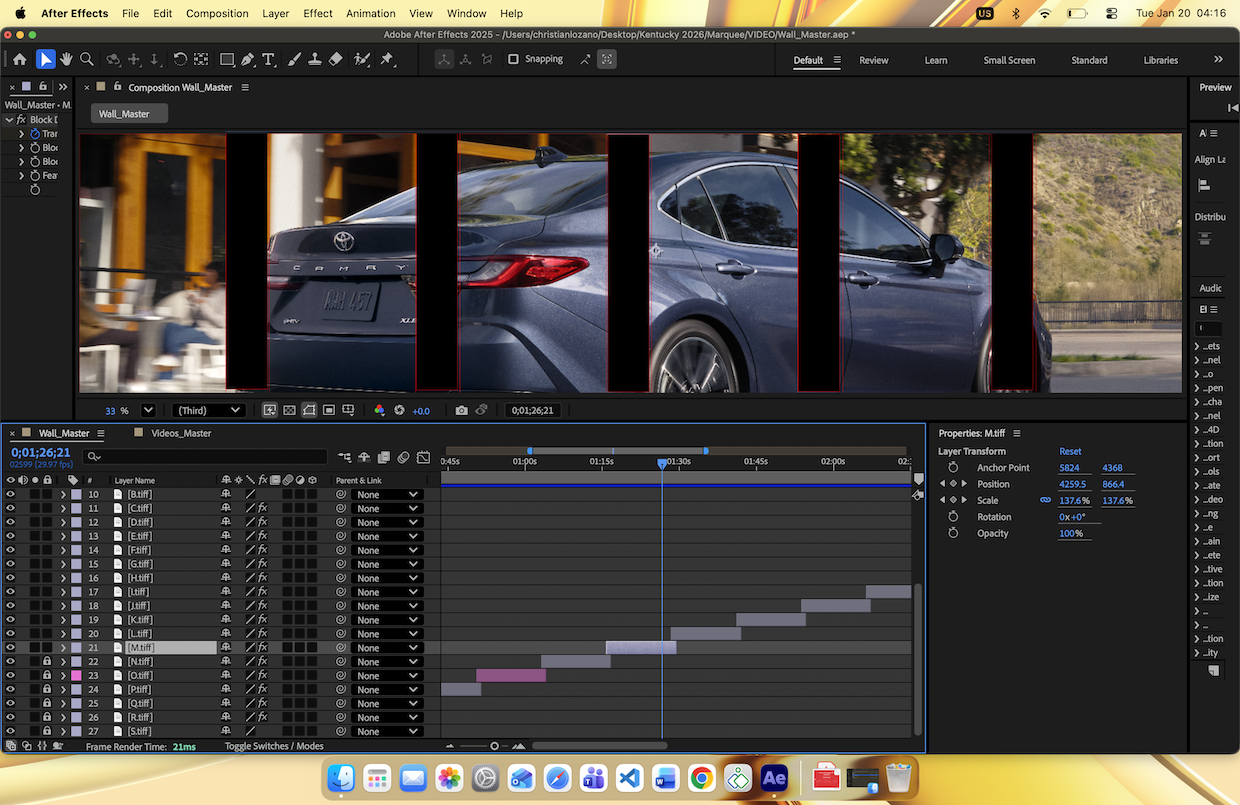Open Parent dropdown for K.tiff layer

tap(387, 620)
